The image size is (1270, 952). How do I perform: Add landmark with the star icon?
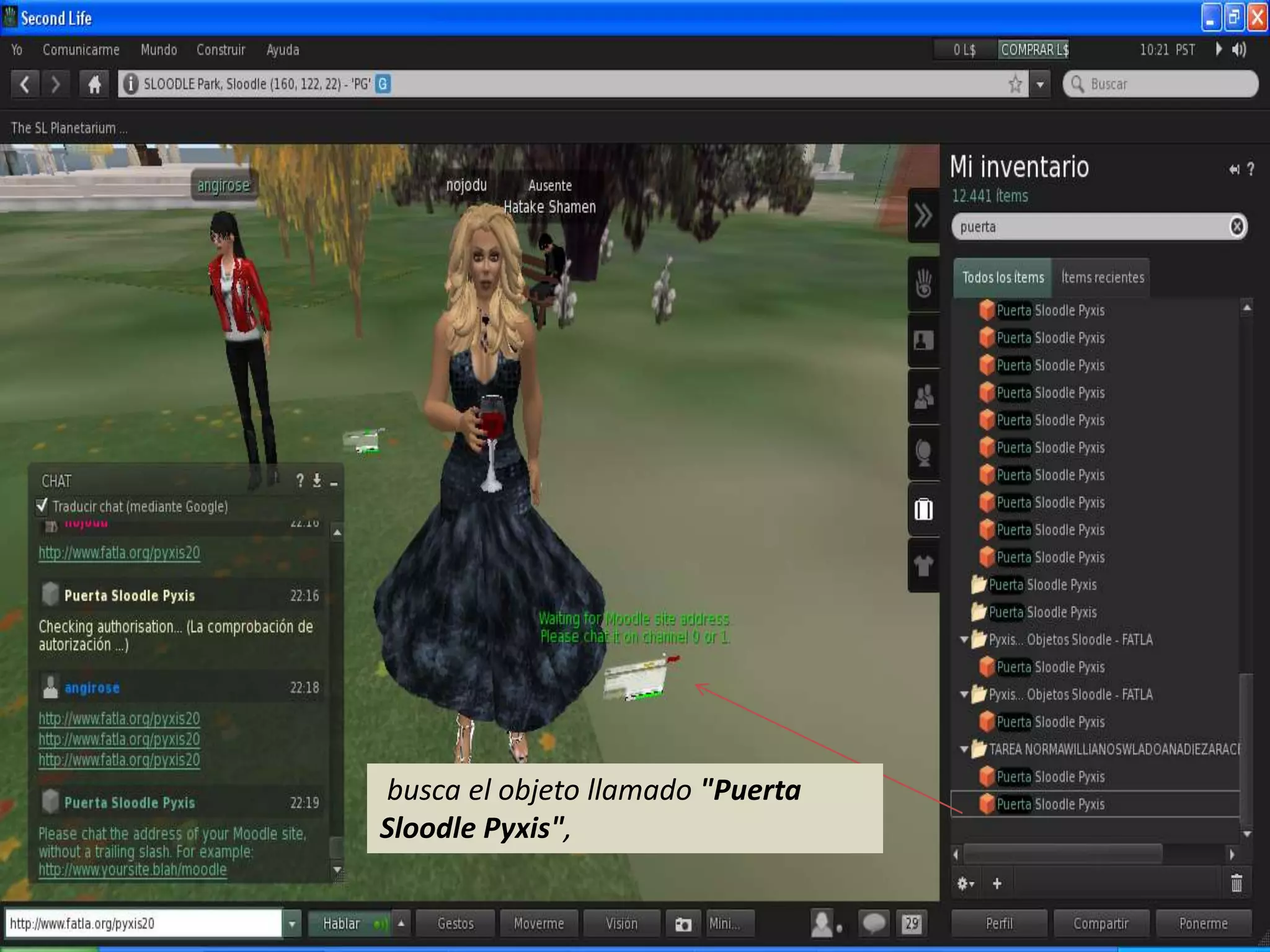pos(1015,84)
